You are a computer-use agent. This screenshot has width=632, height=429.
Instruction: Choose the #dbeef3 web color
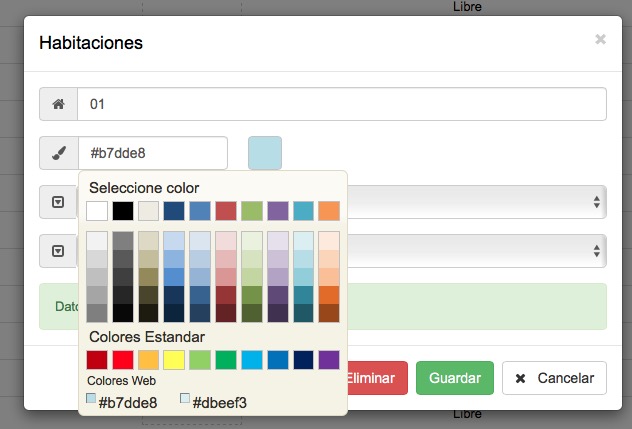213,402
